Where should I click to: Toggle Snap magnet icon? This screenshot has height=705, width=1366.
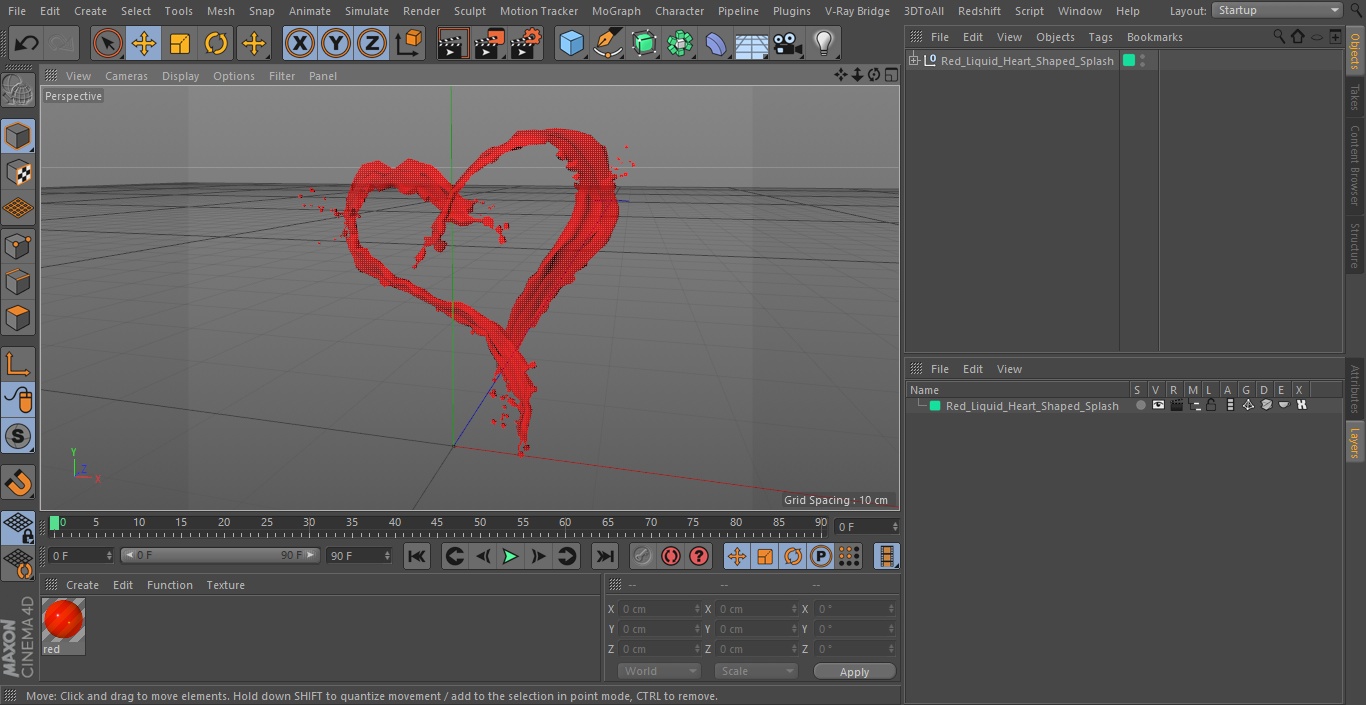[x=18, y=483]
